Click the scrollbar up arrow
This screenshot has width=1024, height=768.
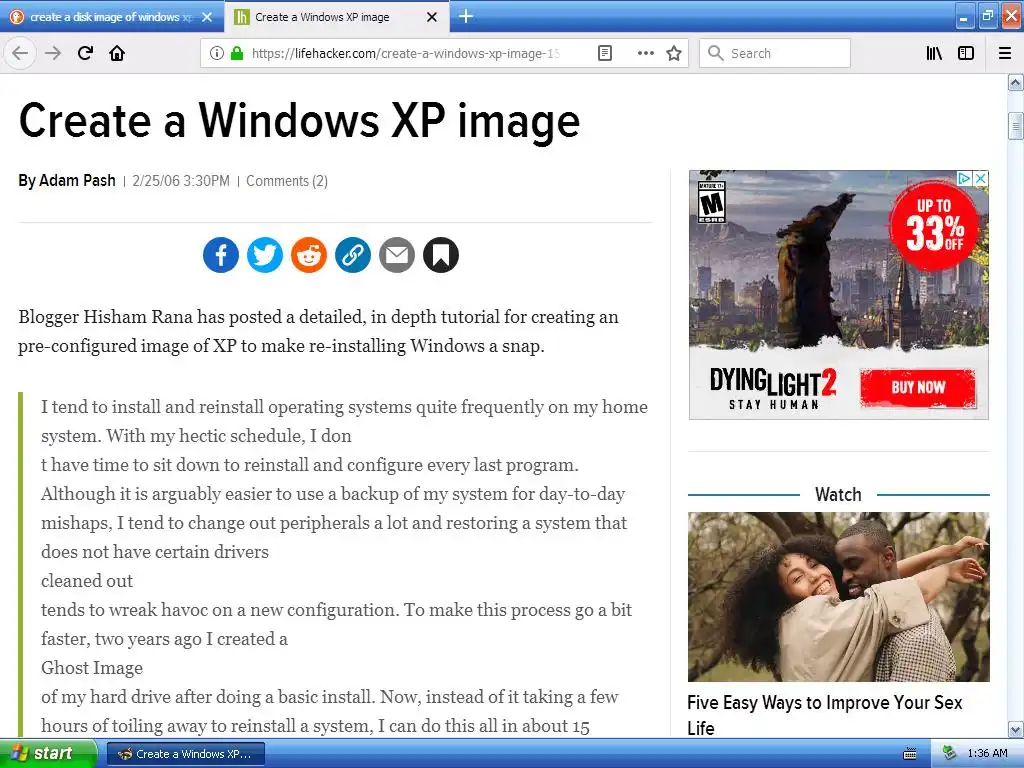coord(1015,83)
